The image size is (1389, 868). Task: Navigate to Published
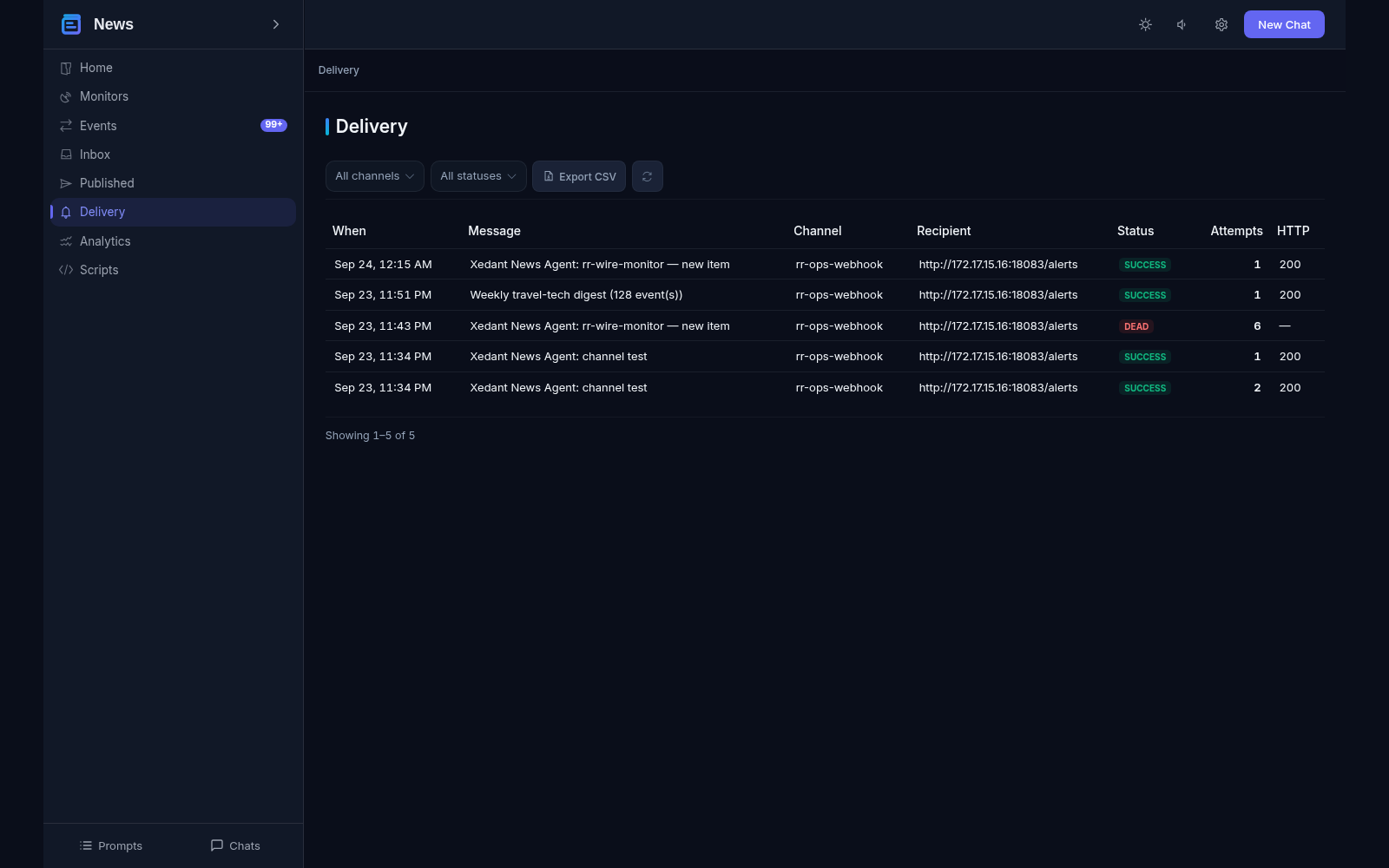173,183
